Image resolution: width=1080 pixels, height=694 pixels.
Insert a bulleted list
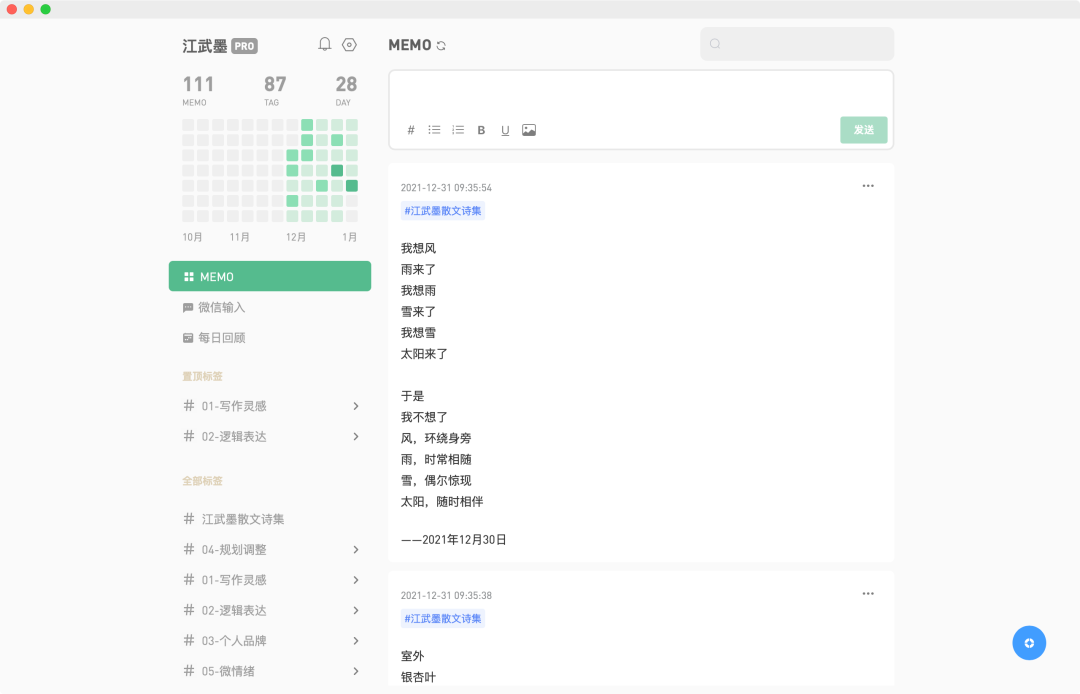[x=434, y=130]
